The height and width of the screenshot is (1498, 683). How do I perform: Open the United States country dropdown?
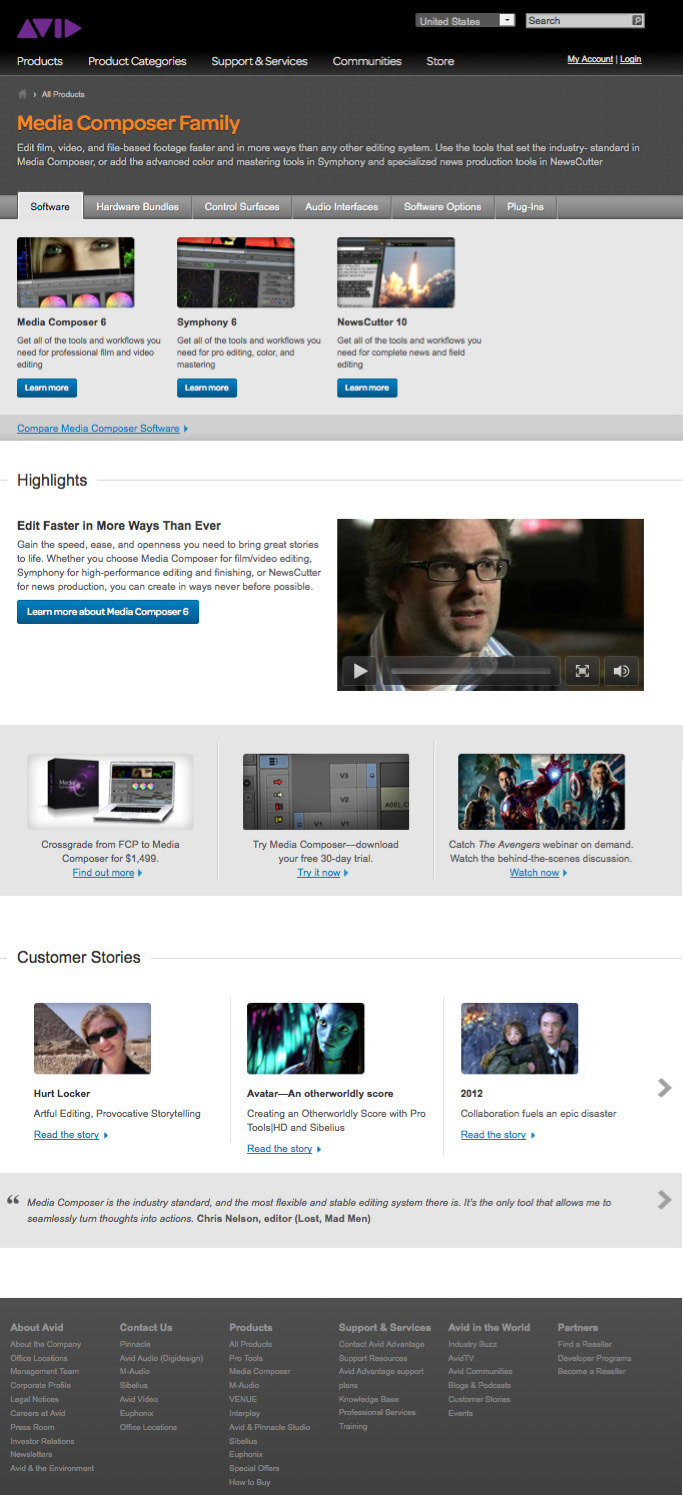coord(465,20)
